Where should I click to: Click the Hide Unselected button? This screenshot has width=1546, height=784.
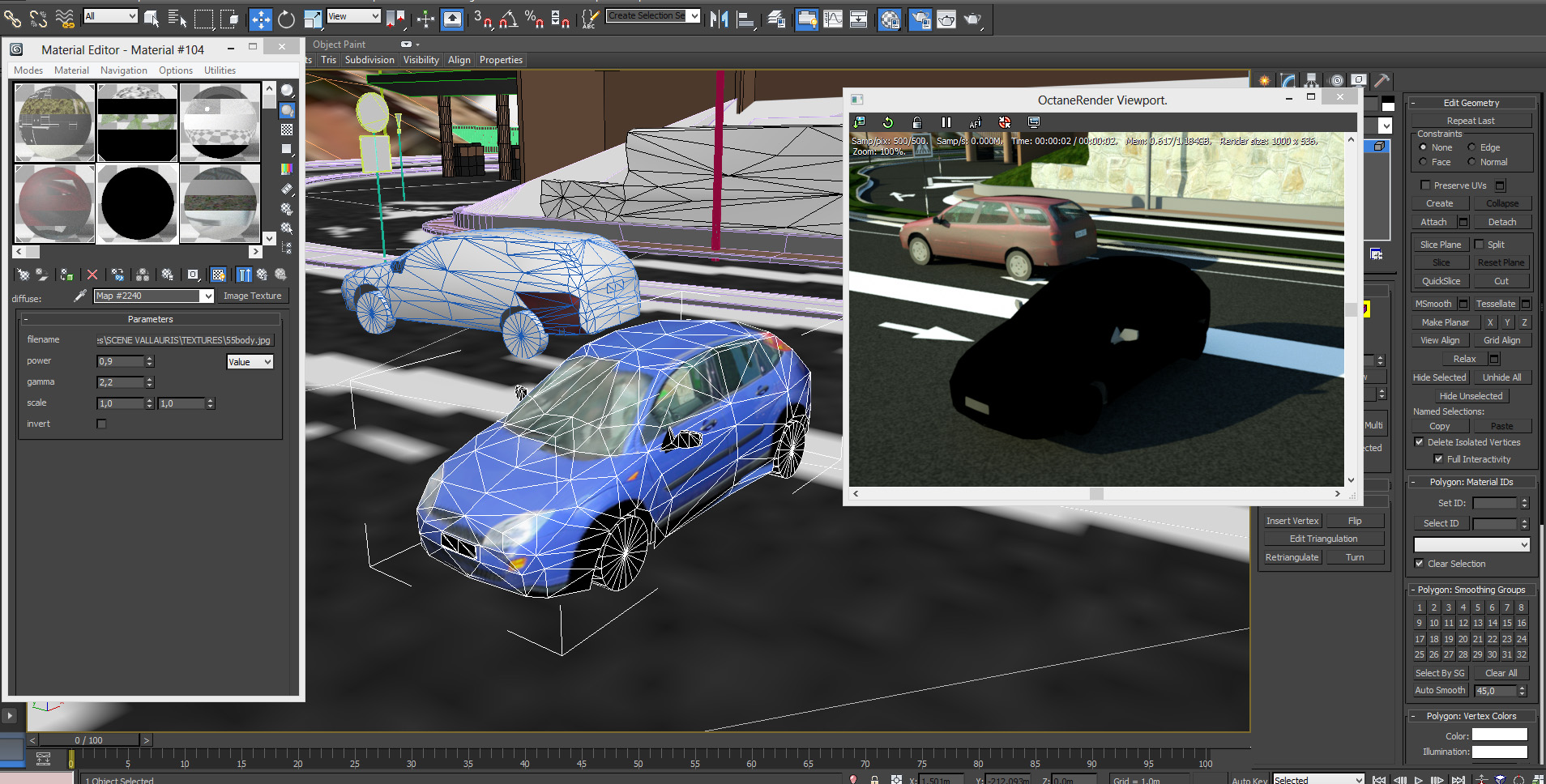pos(1471,396)
